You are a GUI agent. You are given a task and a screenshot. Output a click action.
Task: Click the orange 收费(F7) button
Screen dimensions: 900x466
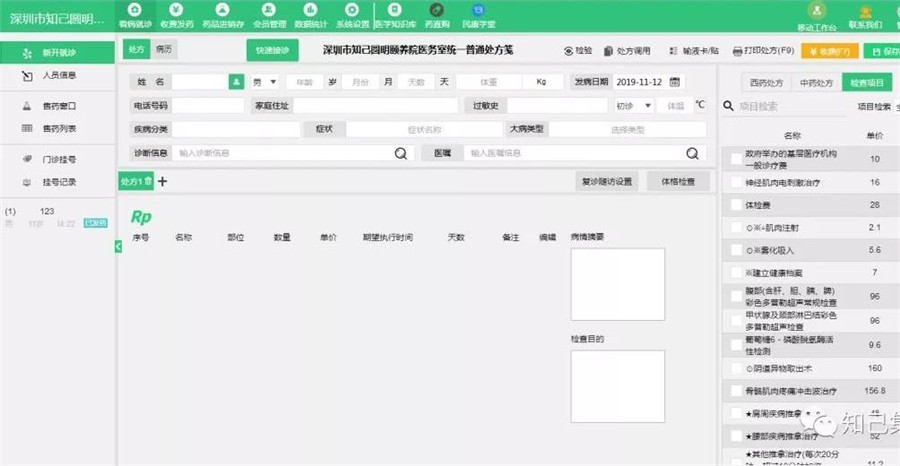pyautogui.click(x=830, y=51)
